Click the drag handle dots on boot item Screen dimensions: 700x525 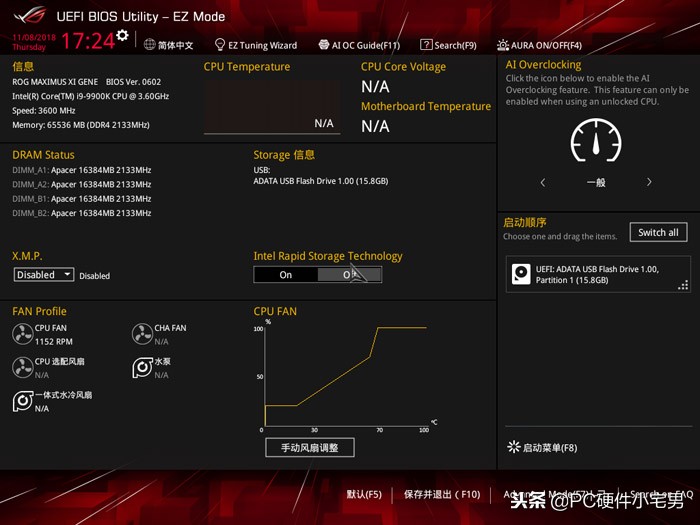point(683,285)
